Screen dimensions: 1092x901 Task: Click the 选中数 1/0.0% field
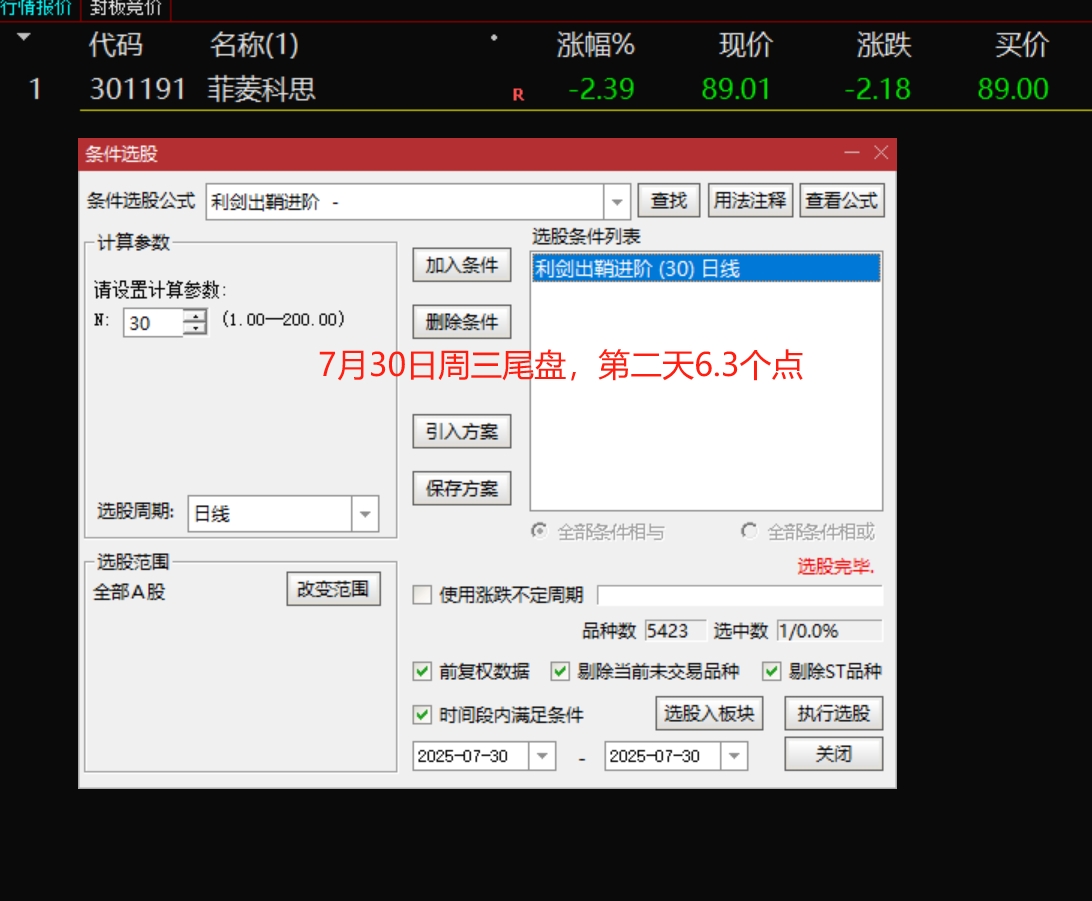click(x=829, y=631)
